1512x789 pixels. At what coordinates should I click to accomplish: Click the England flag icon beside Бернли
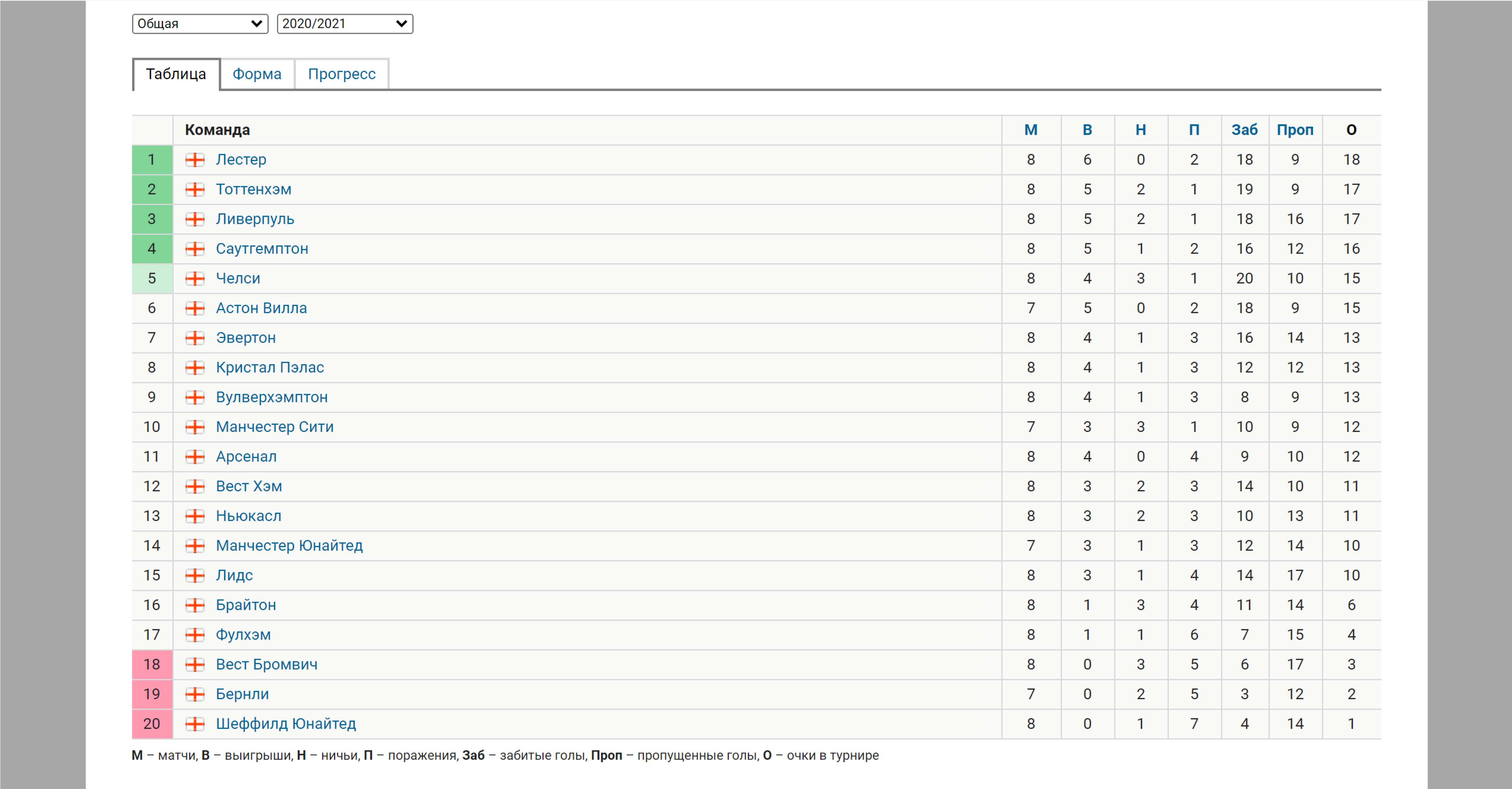coord(195,695)
